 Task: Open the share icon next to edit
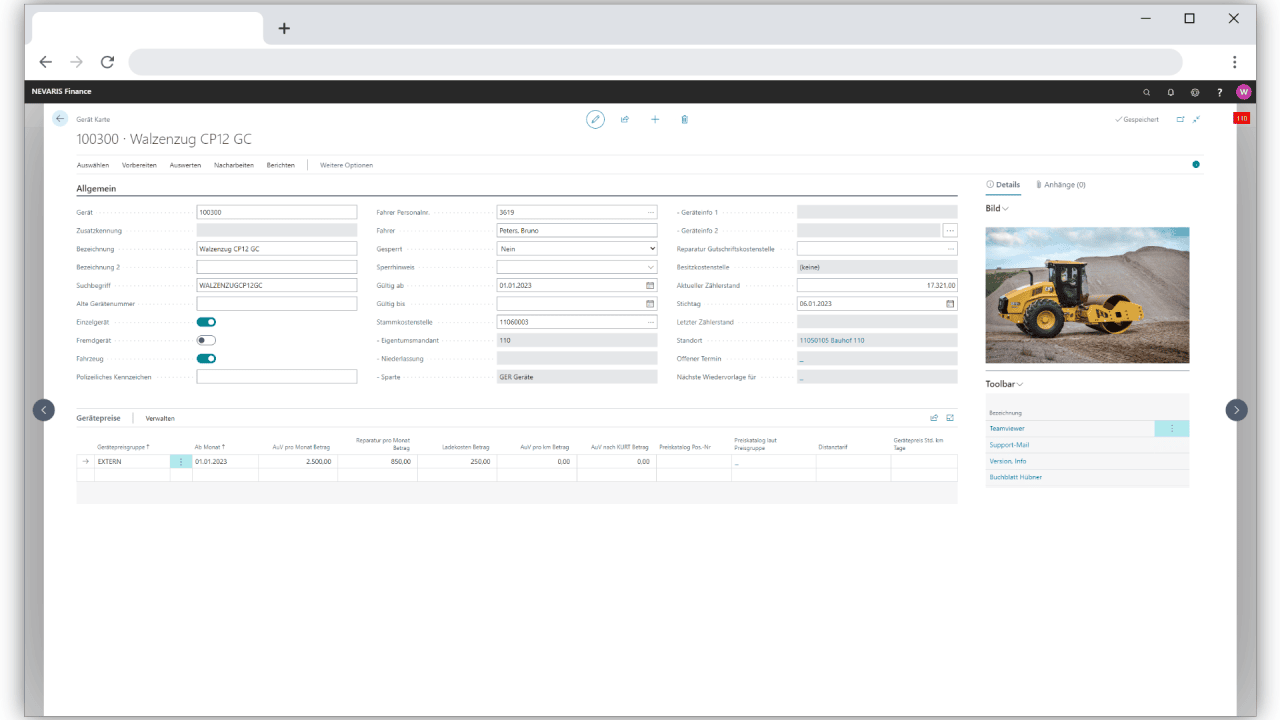click(x=625, y=119)
